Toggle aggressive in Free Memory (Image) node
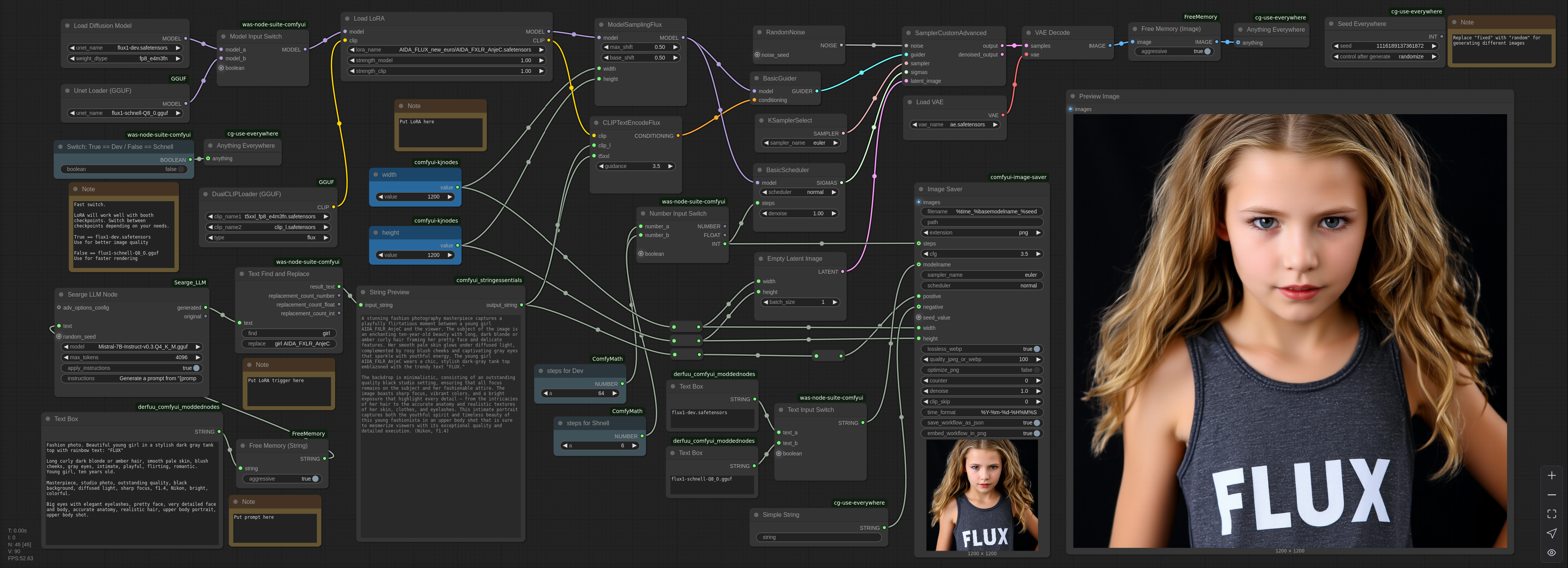 (1173, 52)
